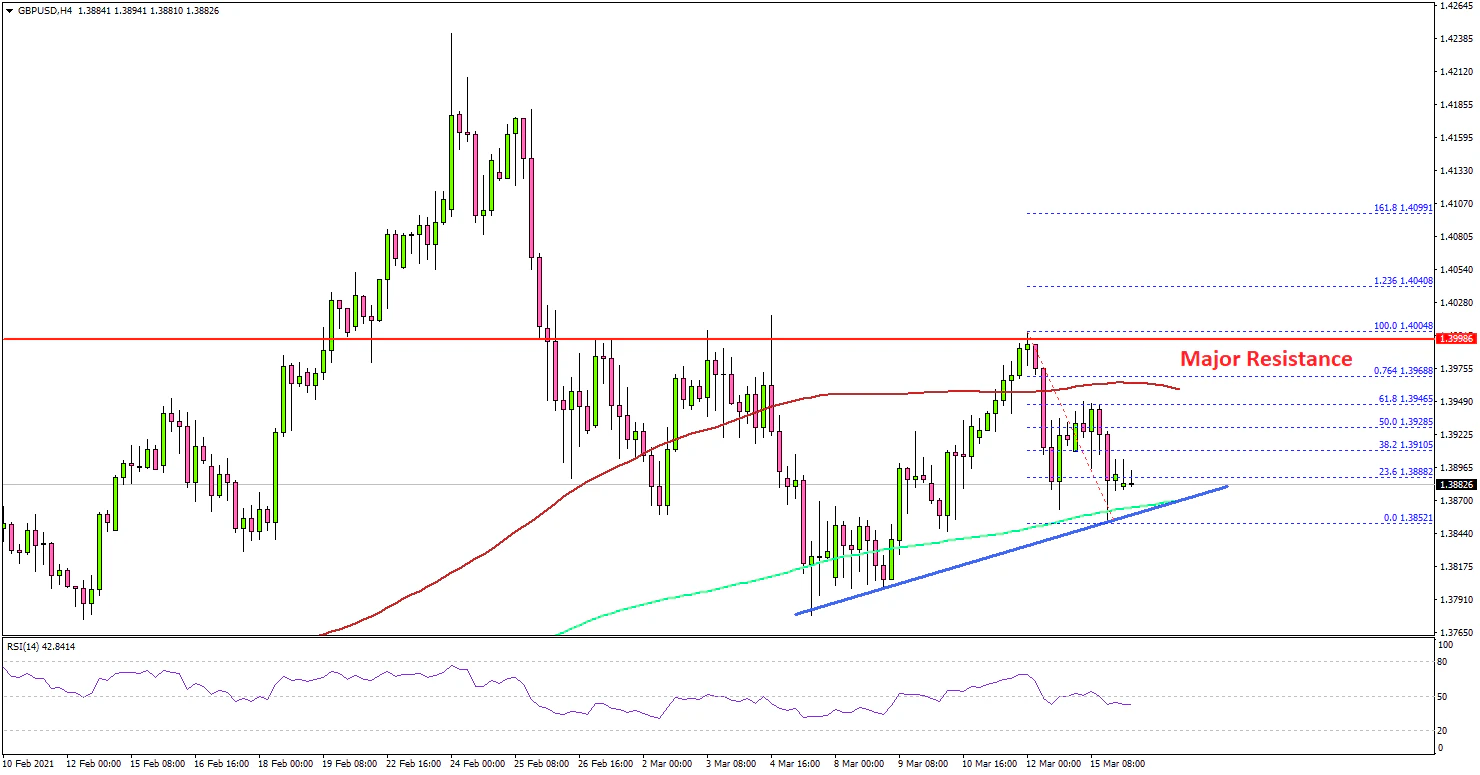Click the 4 Mar 16:00 time axis label
Screen dimensions: 1480x775
pyautogui.click(x=795, y=764)
